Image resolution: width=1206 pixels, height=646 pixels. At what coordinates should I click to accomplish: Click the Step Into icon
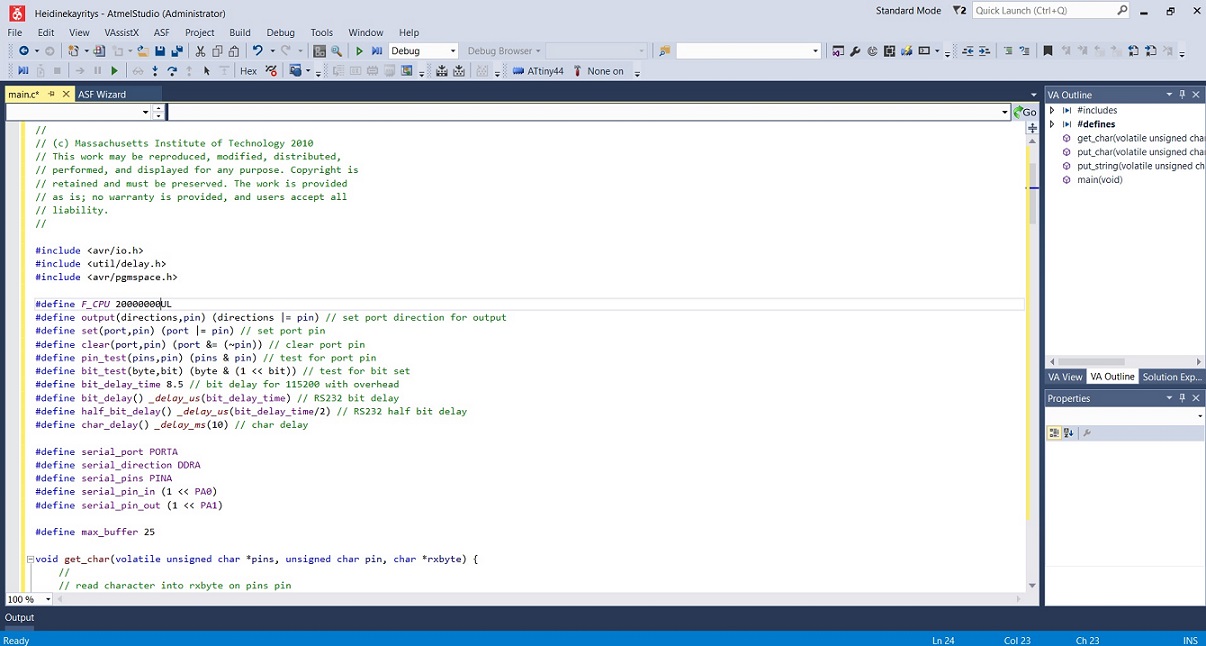click(155, 71)
